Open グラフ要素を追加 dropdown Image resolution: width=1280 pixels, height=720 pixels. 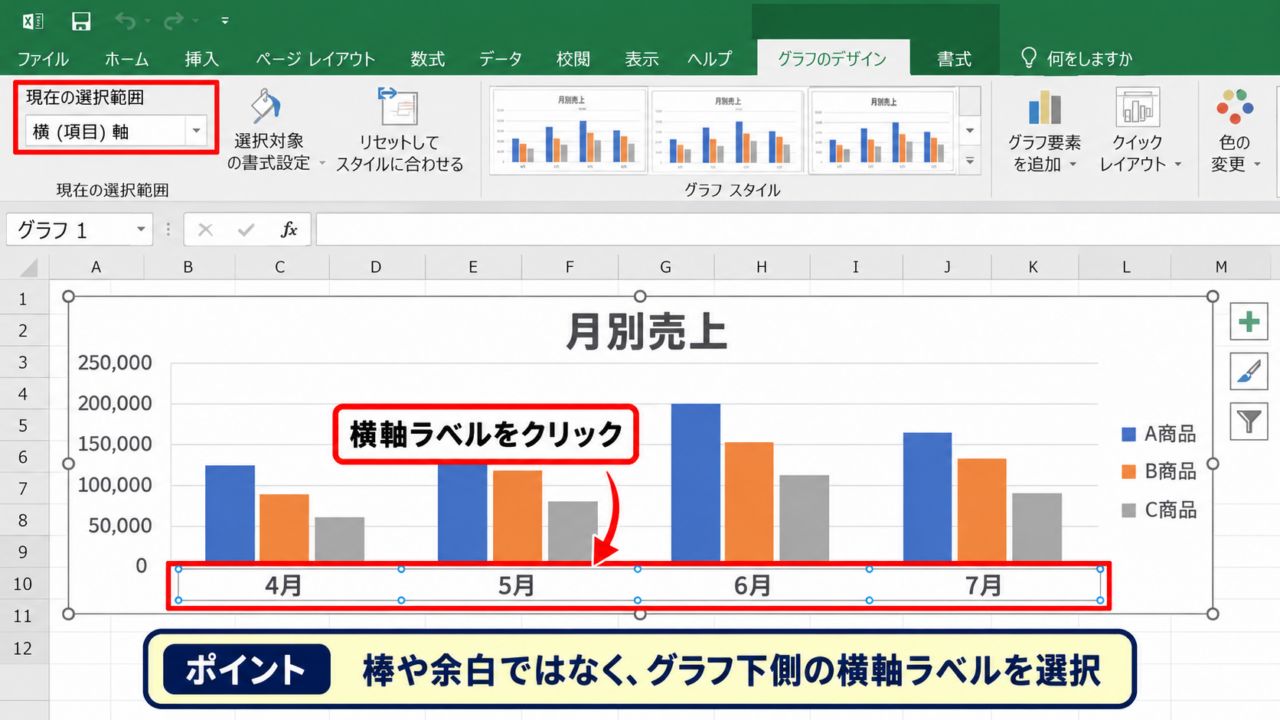click(x=1044, y=130)
